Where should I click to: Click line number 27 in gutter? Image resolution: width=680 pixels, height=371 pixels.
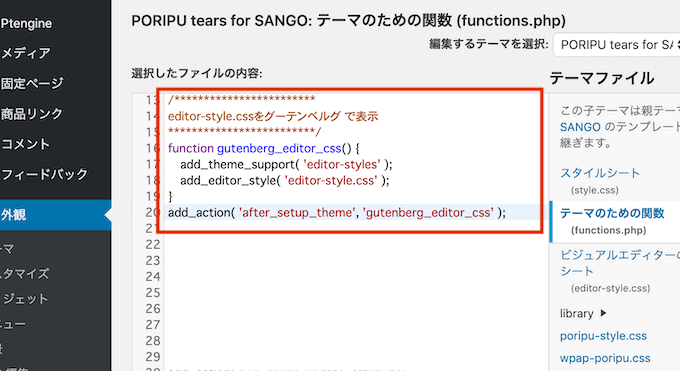pyautogui.click(x=153, y=325)
